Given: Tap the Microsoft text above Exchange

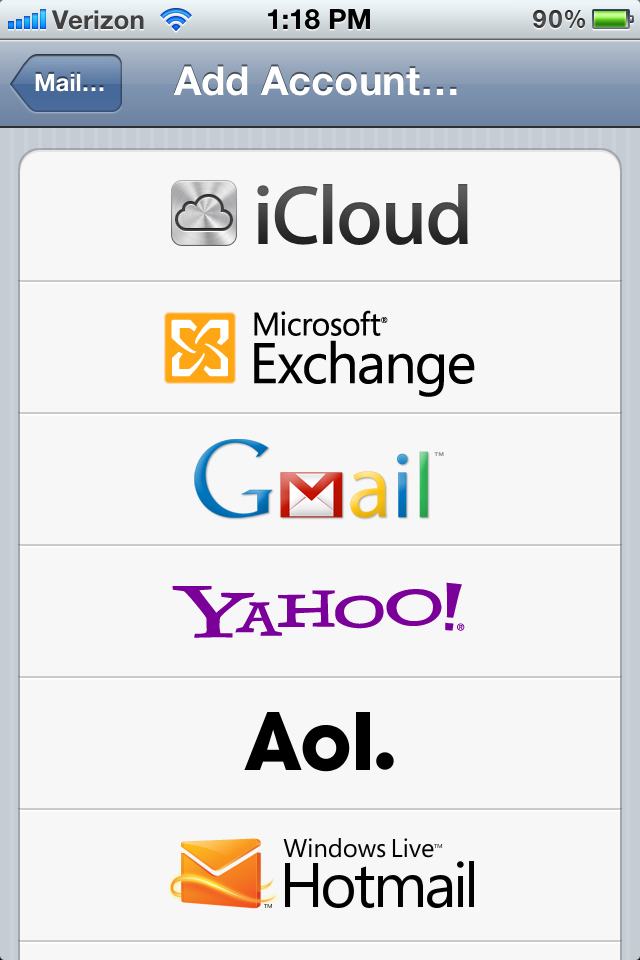Looking at the screenshot, I should pos(320,324).
